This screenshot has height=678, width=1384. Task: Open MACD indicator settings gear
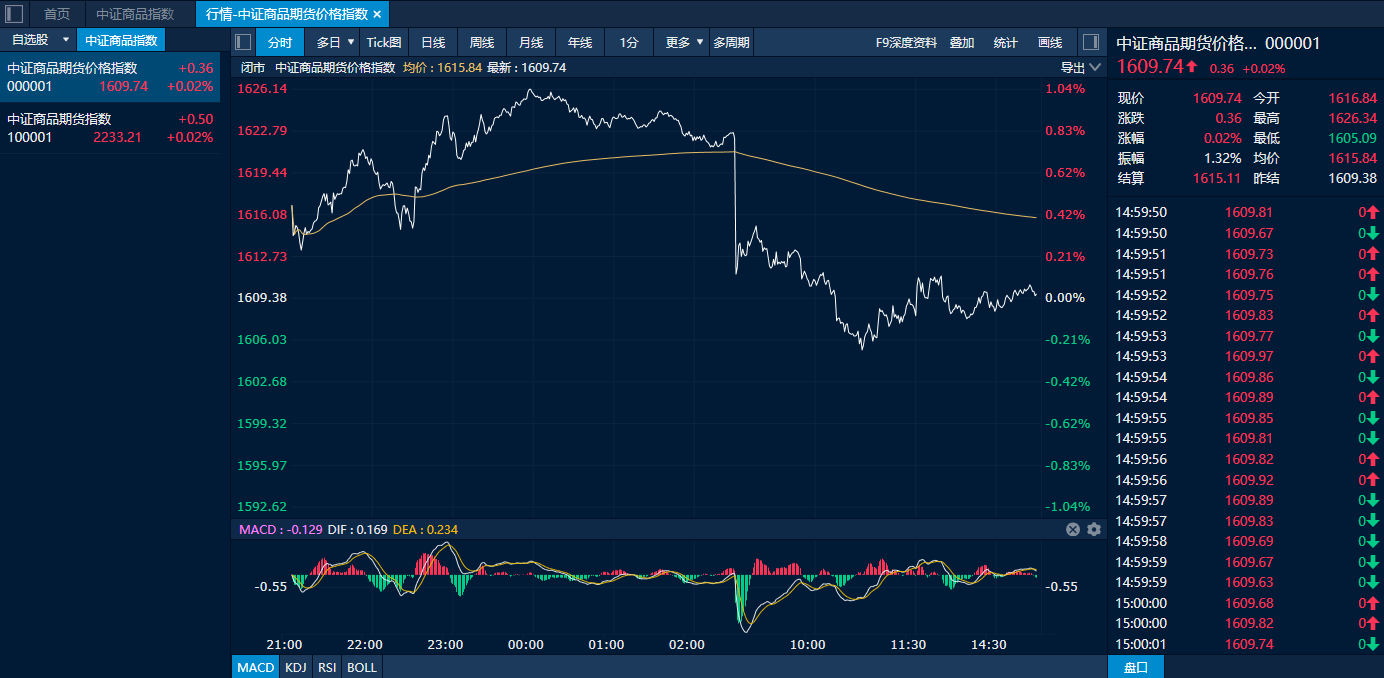(1094, 529)
